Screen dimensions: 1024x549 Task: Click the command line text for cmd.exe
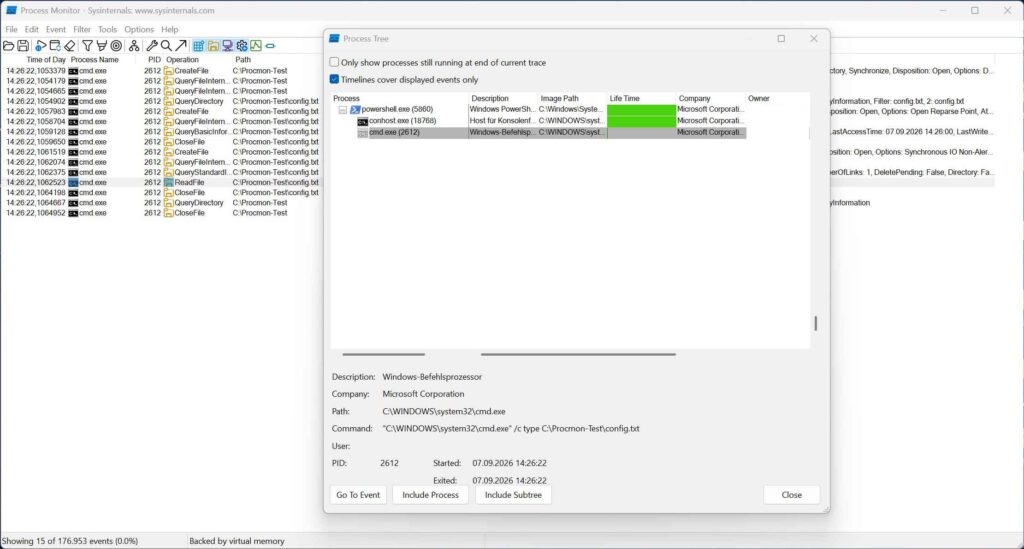point(511,429)
